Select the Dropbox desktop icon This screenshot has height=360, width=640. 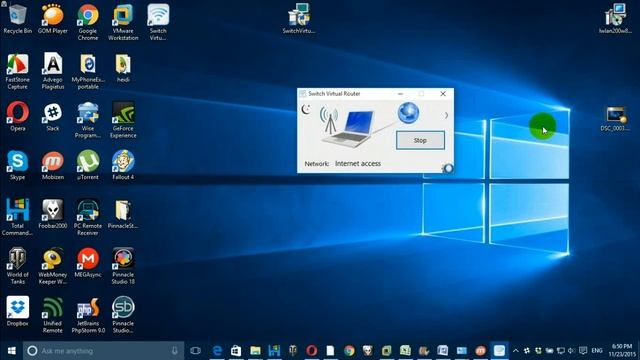(x=18, y=311)
